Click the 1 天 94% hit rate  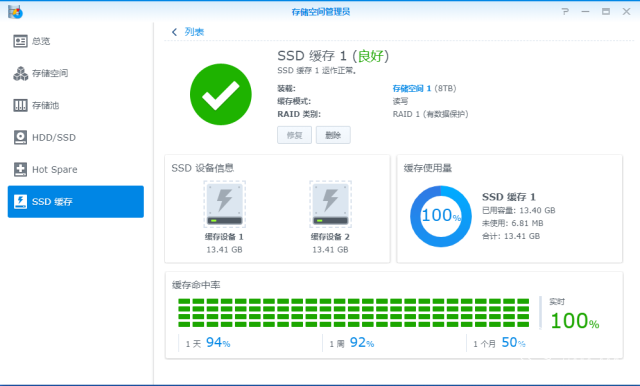click(208, 343)
